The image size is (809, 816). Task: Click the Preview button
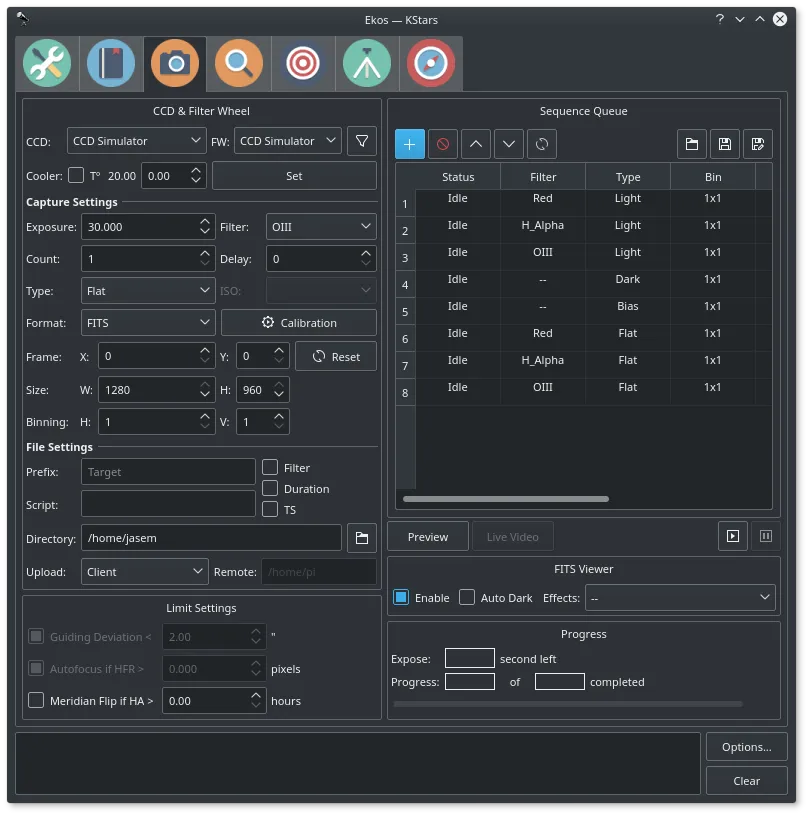428,537
